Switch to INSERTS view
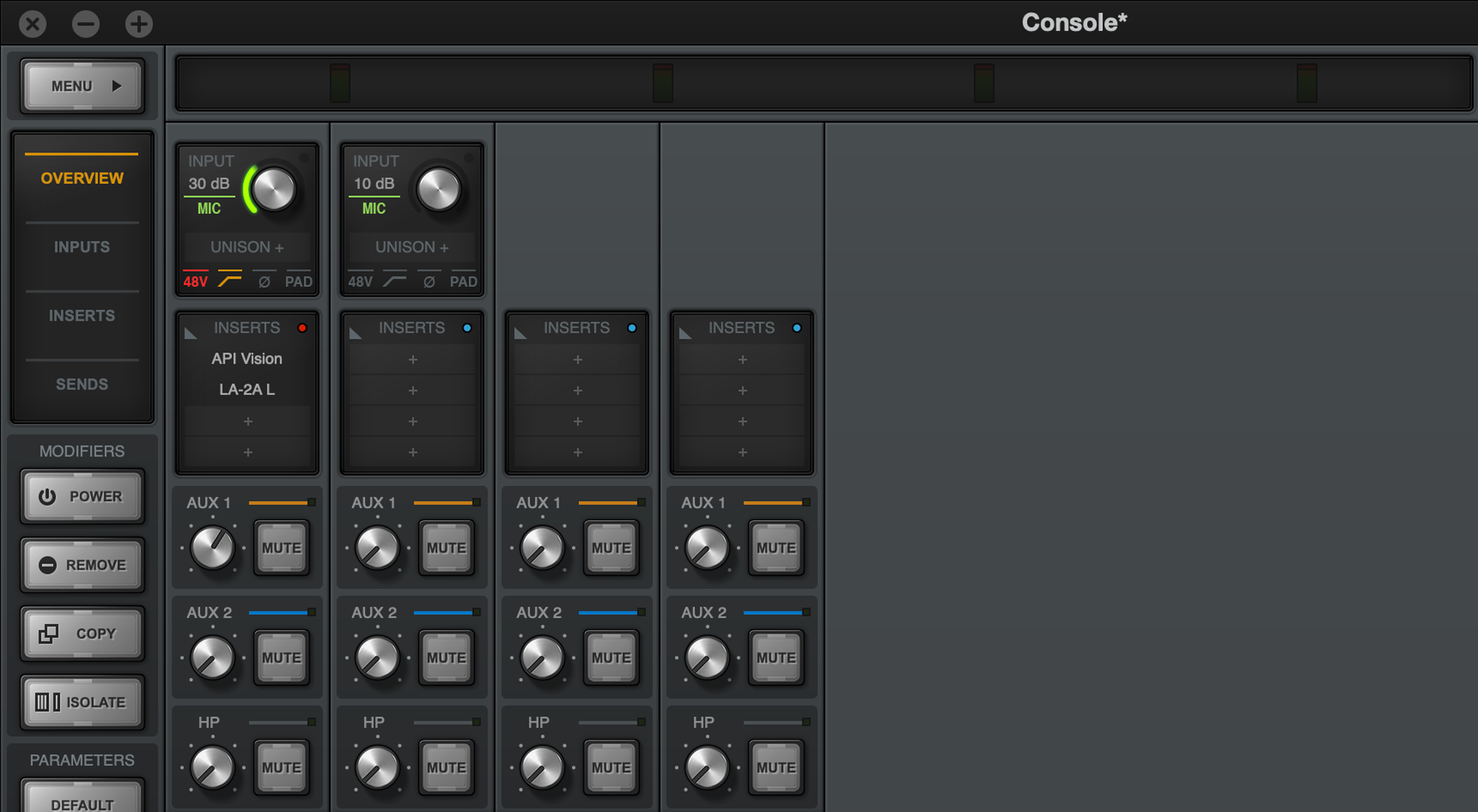The width and height of the screenshot is (1478, 812). tap(82, 316)
